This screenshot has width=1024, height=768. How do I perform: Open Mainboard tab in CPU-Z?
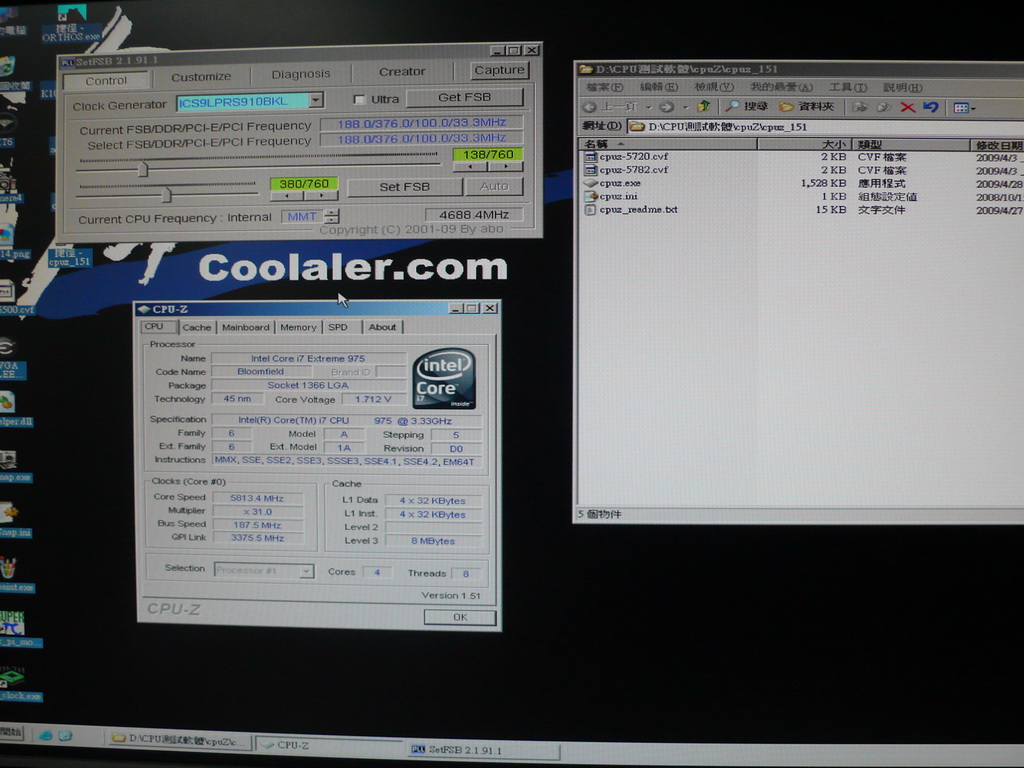tap(246, 327)
